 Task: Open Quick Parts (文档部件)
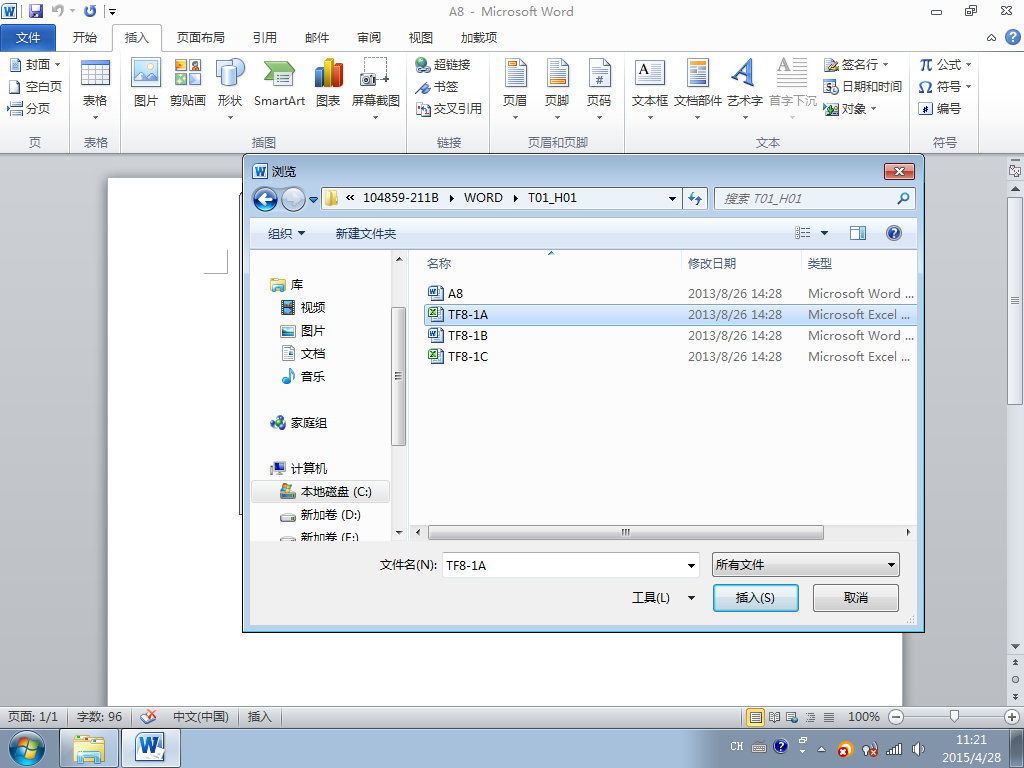[697, 88]
